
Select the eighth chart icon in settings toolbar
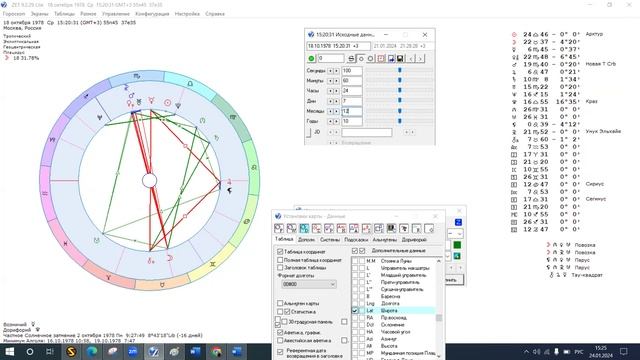pos(366,228)
